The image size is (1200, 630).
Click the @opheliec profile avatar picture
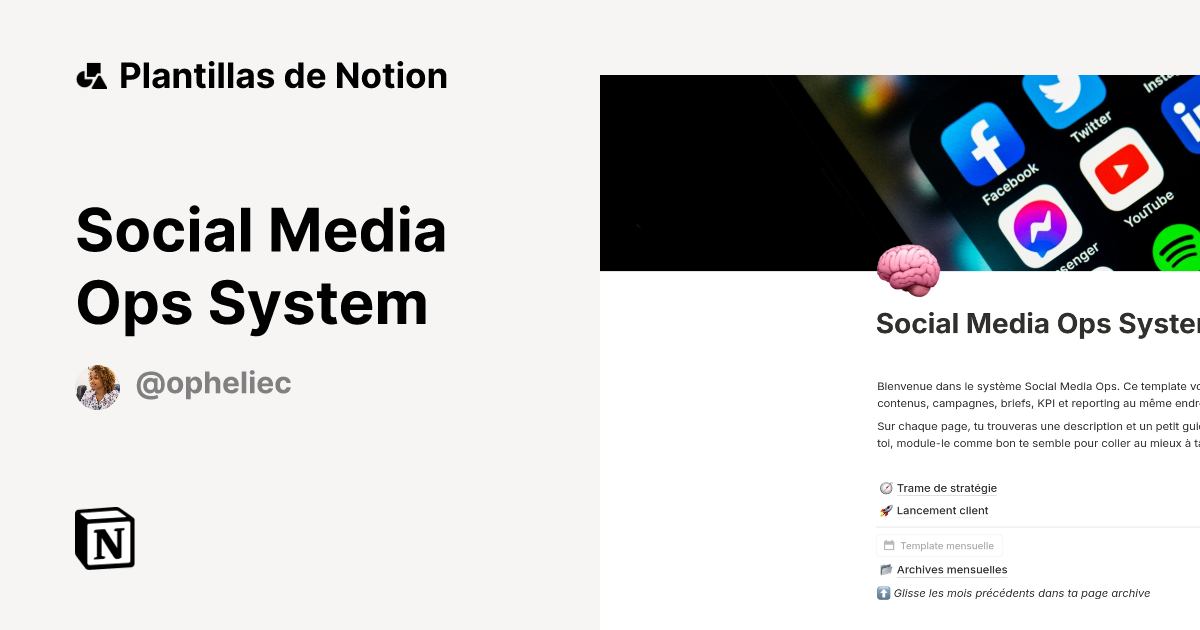tap(97, 387)
